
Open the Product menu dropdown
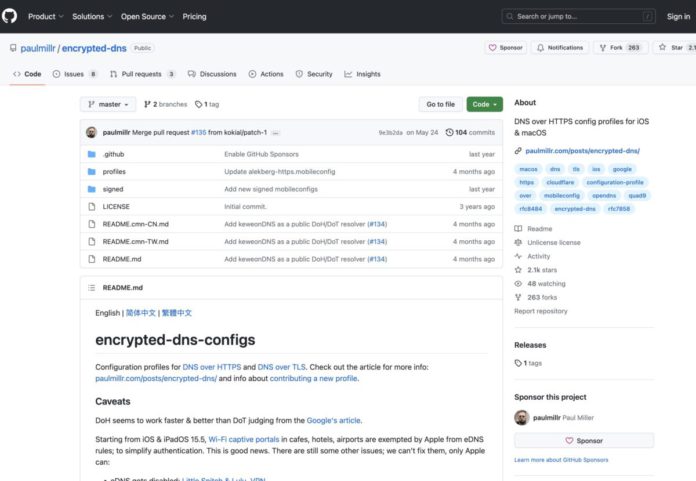point(45,16)
